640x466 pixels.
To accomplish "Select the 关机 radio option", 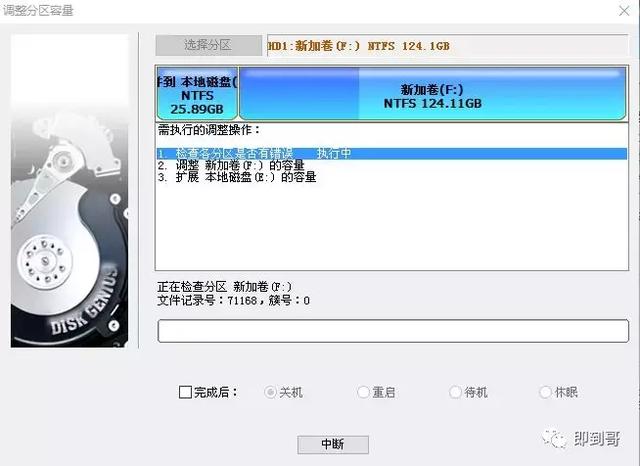I will 270,392.
